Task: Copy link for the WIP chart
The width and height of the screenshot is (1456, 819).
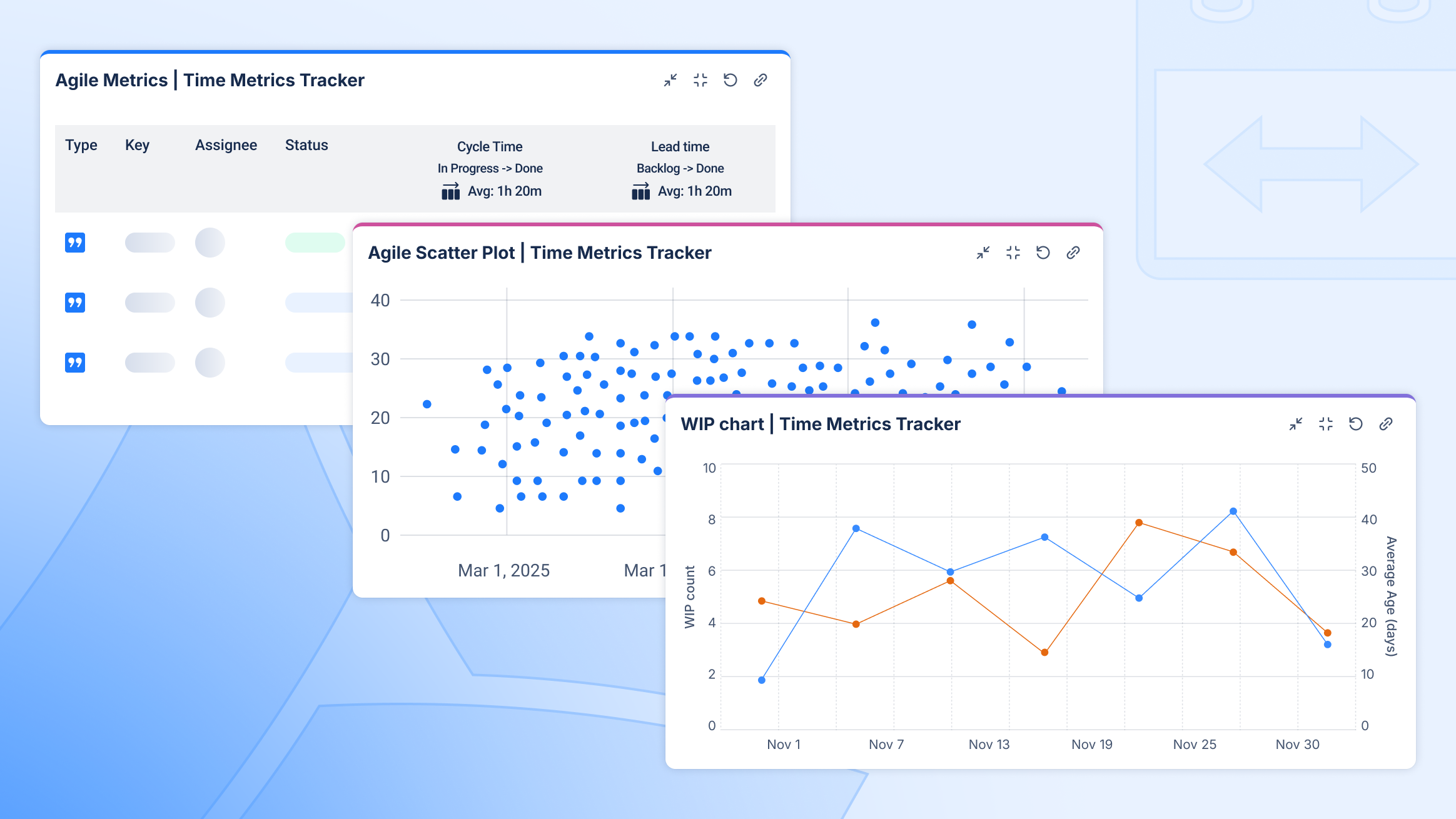Action: point(1386,424)
